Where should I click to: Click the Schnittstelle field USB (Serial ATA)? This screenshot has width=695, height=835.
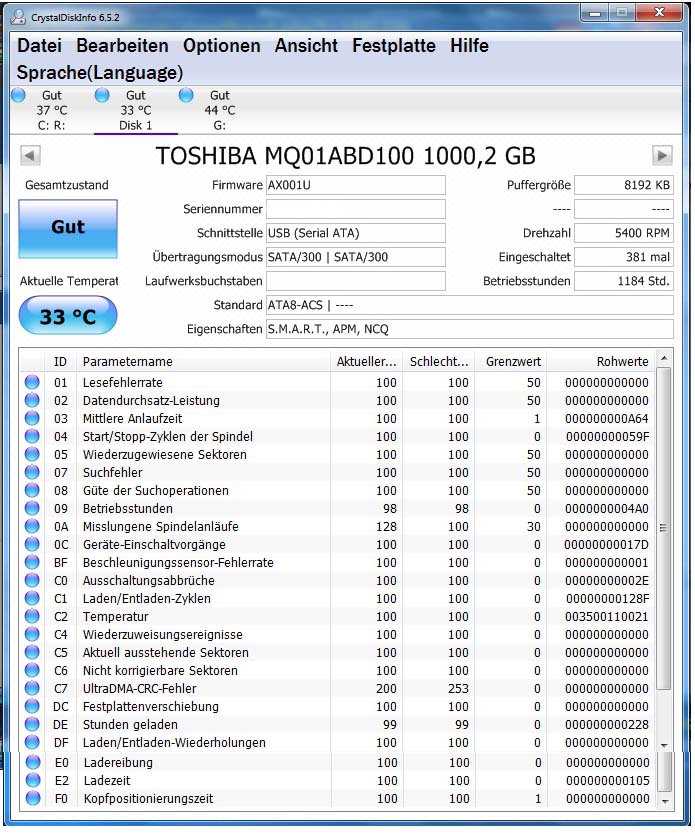pyautogui.click(x=356, y=233)
